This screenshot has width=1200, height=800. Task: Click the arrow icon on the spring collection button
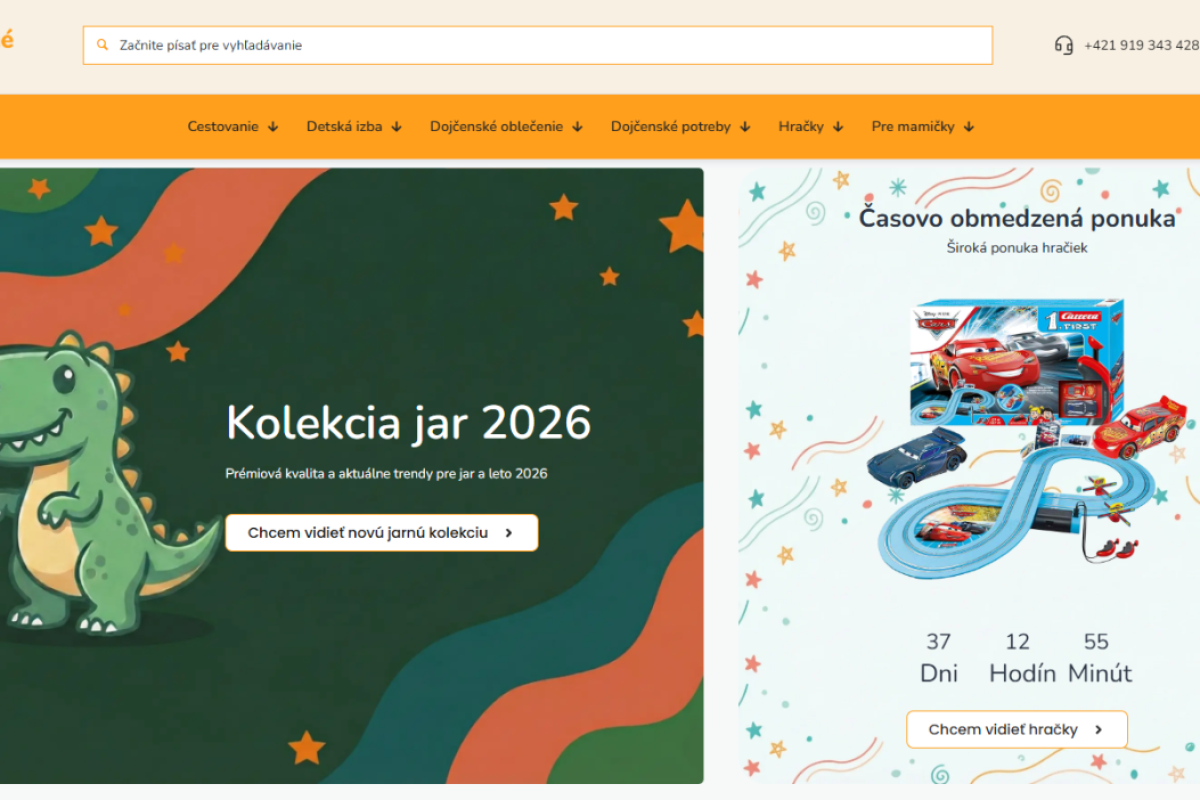tap(508, 533)
